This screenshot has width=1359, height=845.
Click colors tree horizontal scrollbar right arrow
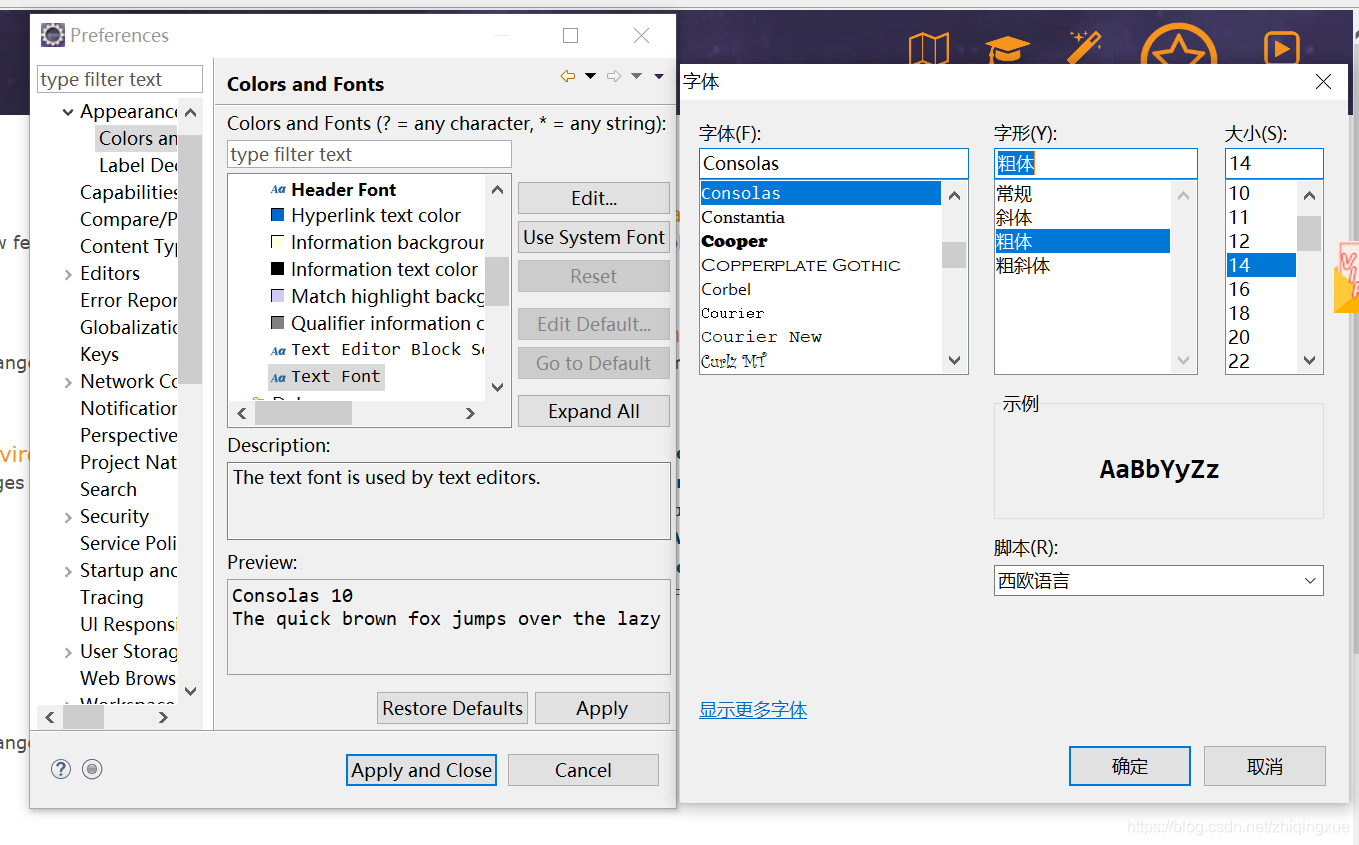point(470,413)
